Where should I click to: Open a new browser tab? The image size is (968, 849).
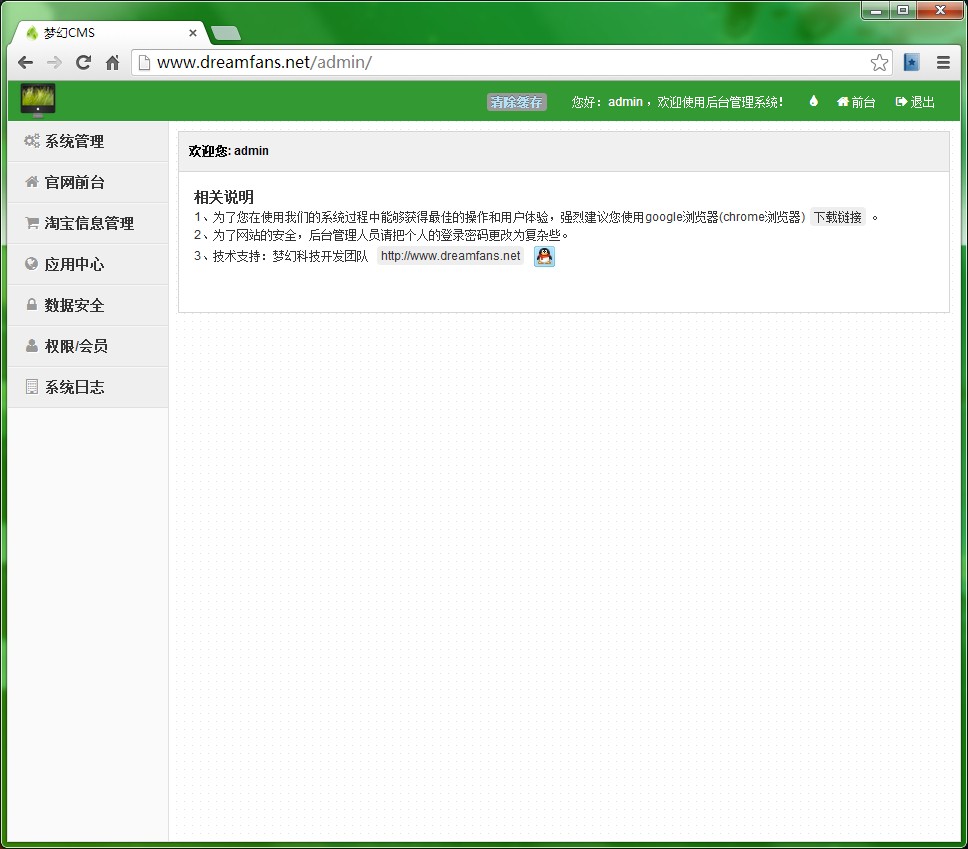click(226, 33)
